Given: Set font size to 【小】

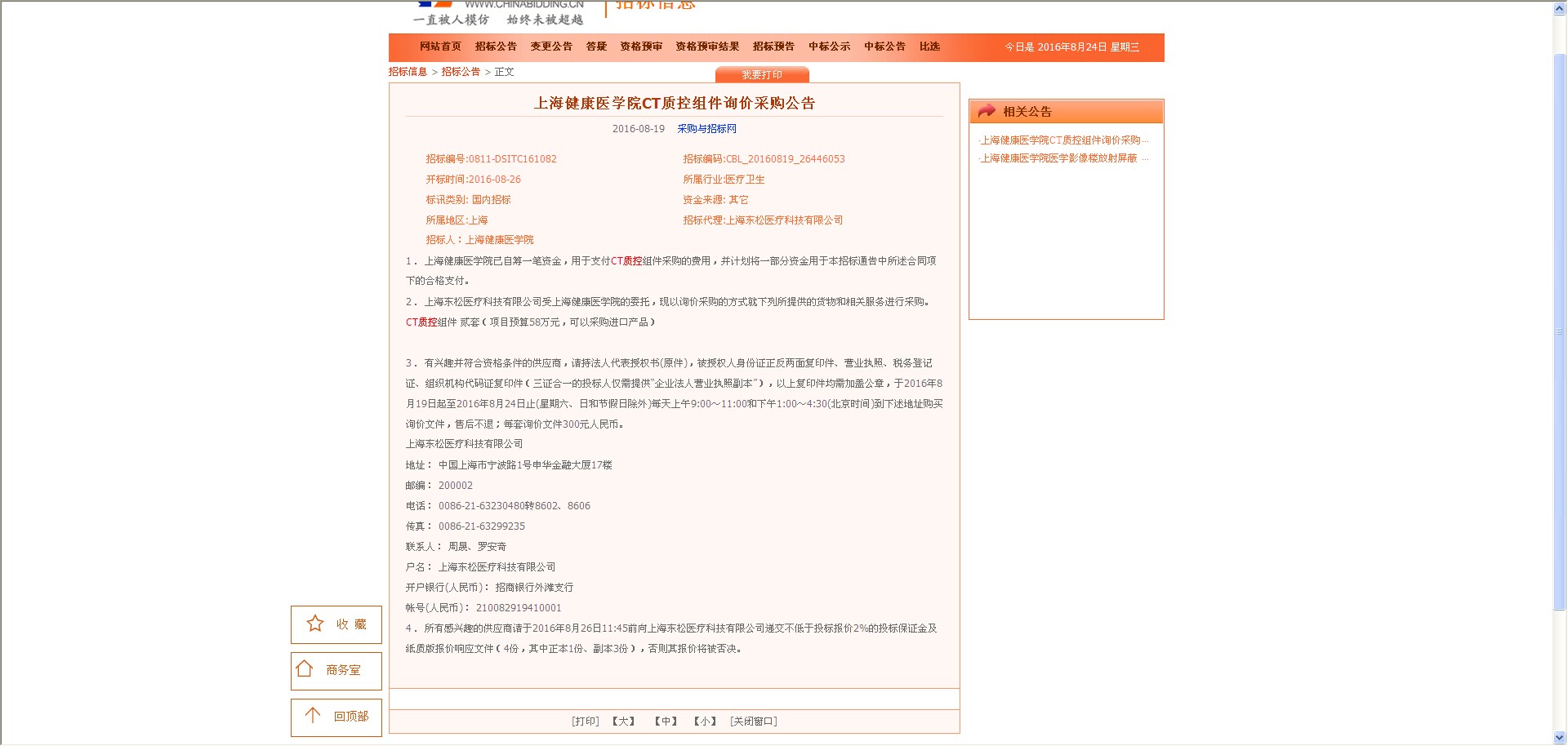Looking at the screenshot, I should click(x=705, y=722).
